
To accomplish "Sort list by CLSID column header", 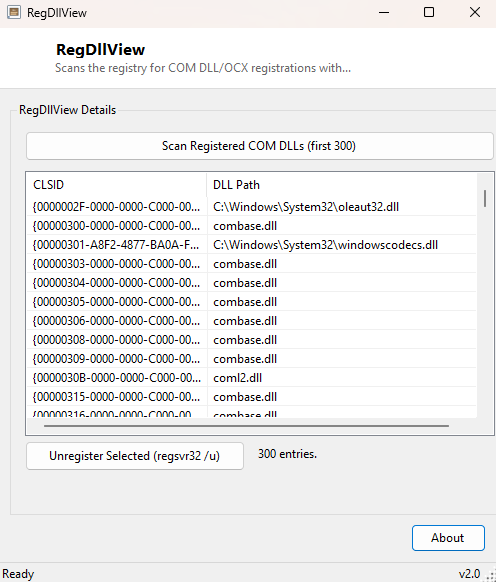I will pos(116,184).
